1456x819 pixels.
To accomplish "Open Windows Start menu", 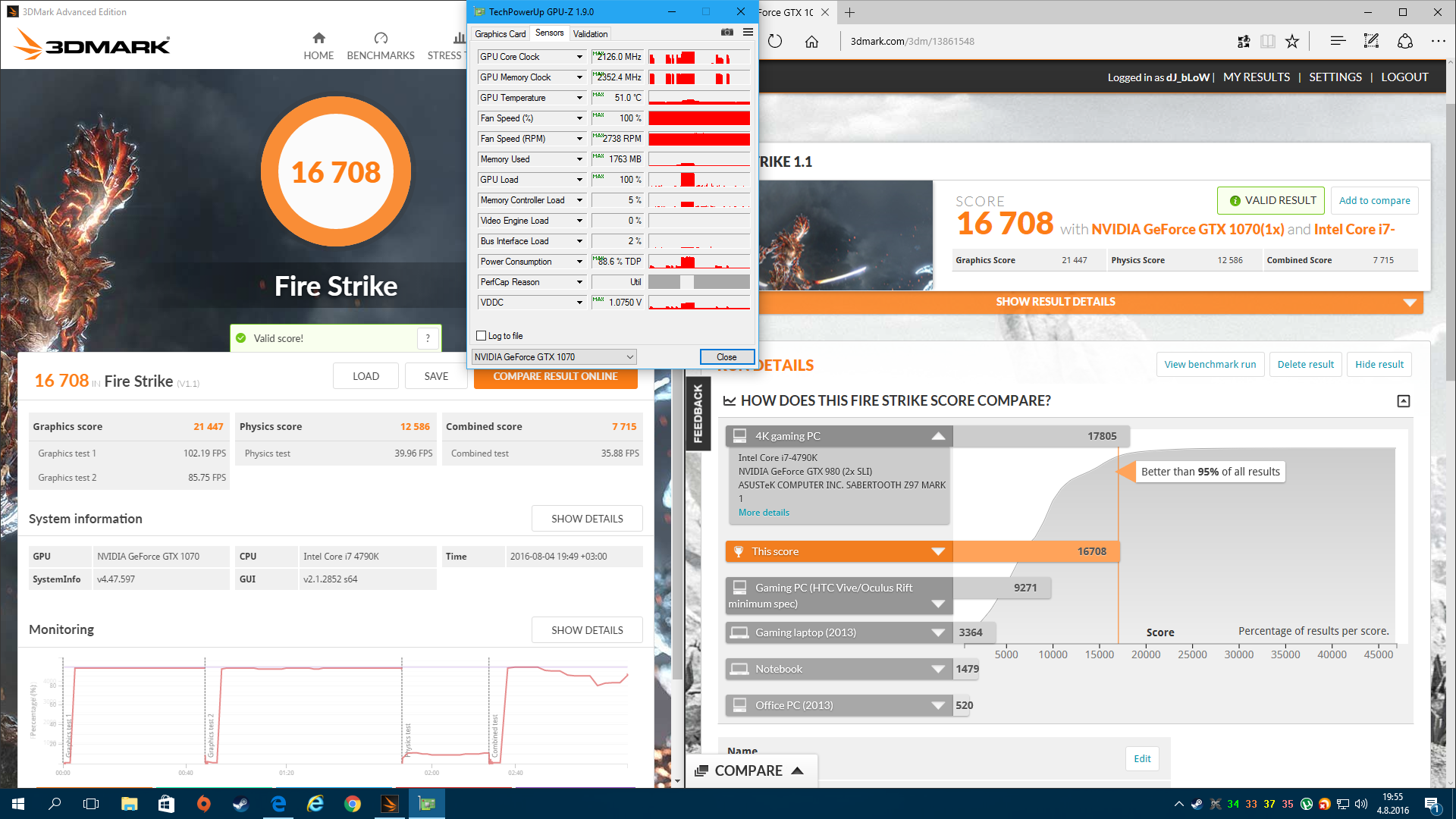I will [18, 804].
